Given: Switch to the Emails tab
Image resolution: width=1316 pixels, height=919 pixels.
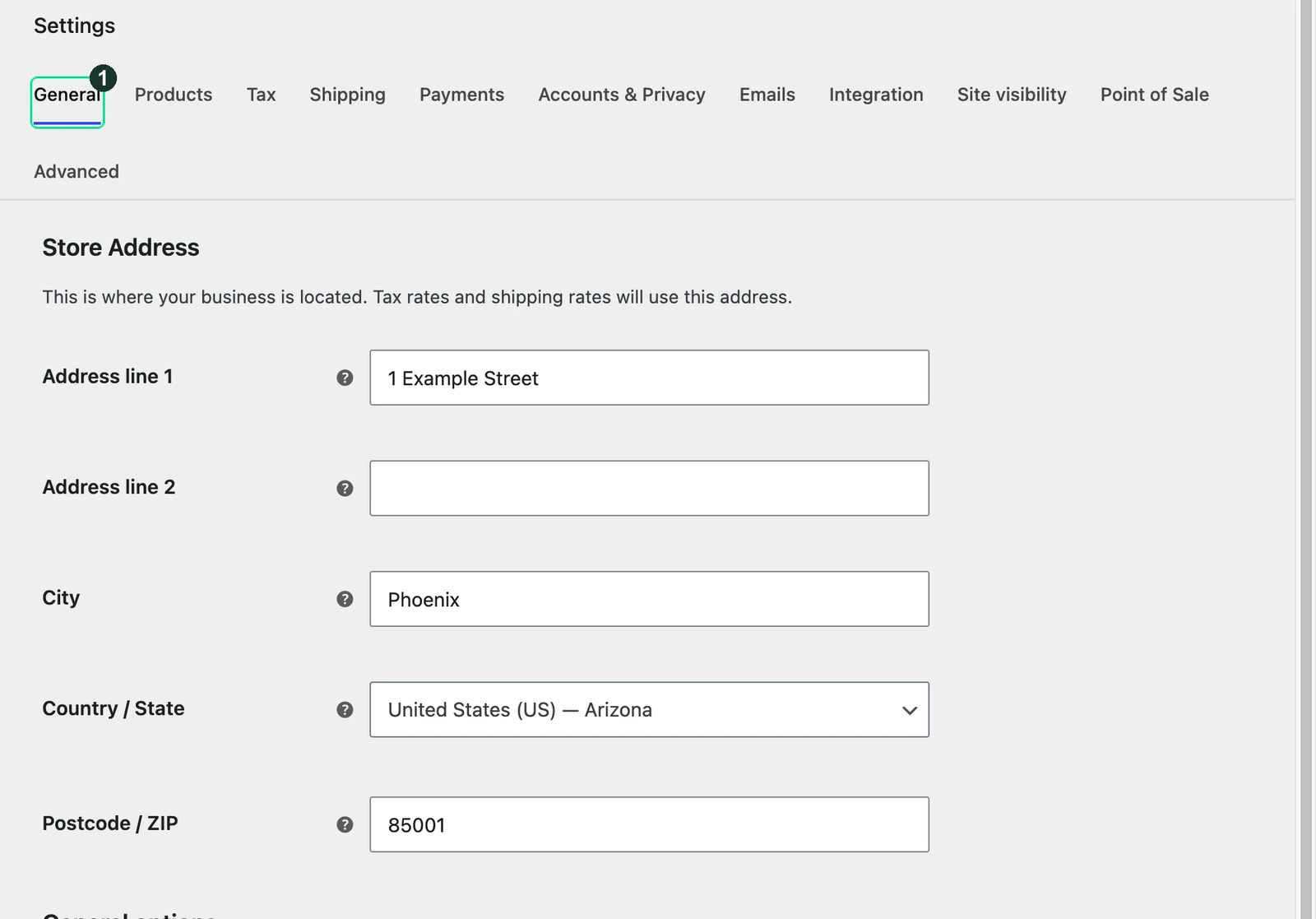Looking at the screenshot, I should [767, 95].
